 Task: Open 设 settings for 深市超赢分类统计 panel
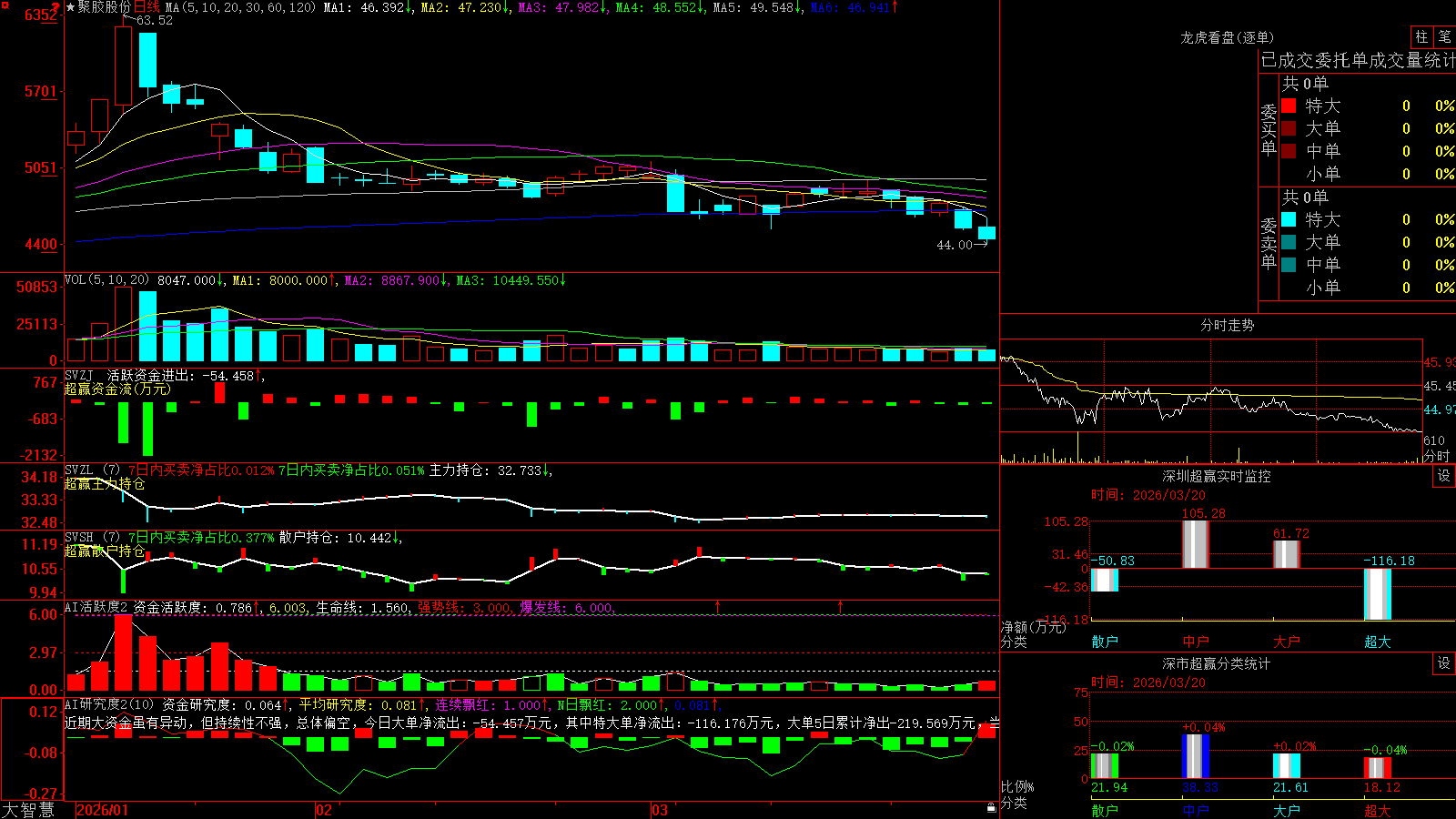point(1443,663)
